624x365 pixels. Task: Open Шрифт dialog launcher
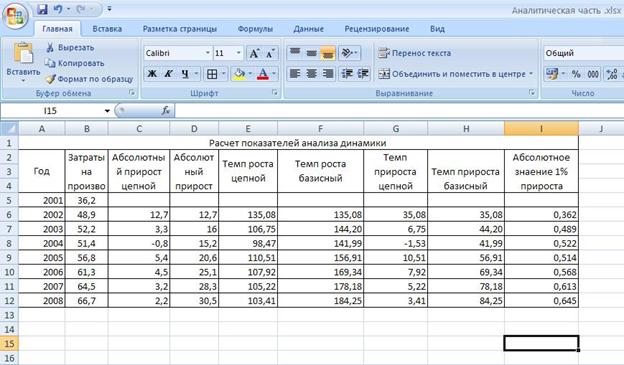tap(275, 93)
